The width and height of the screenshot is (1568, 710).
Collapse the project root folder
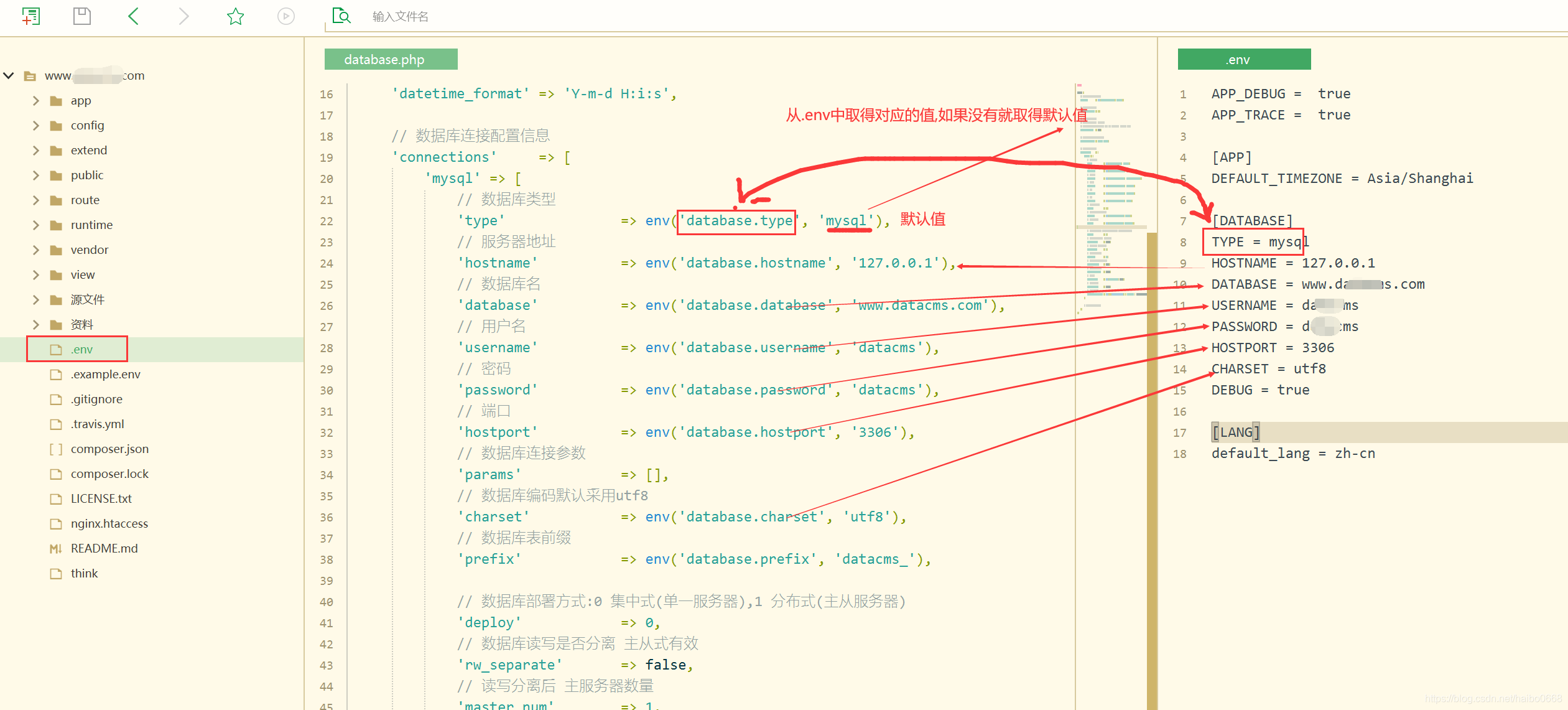click(9, 75)
